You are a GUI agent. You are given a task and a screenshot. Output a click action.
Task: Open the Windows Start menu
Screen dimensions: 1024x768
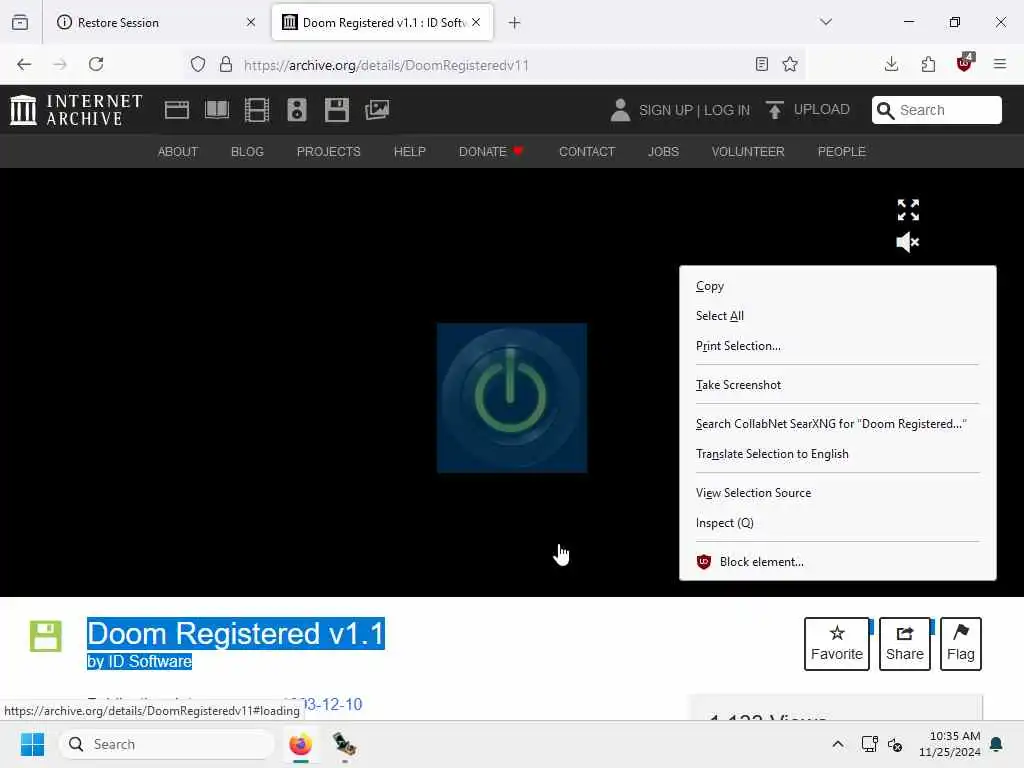pyautogui.click(x=32, y=744)
